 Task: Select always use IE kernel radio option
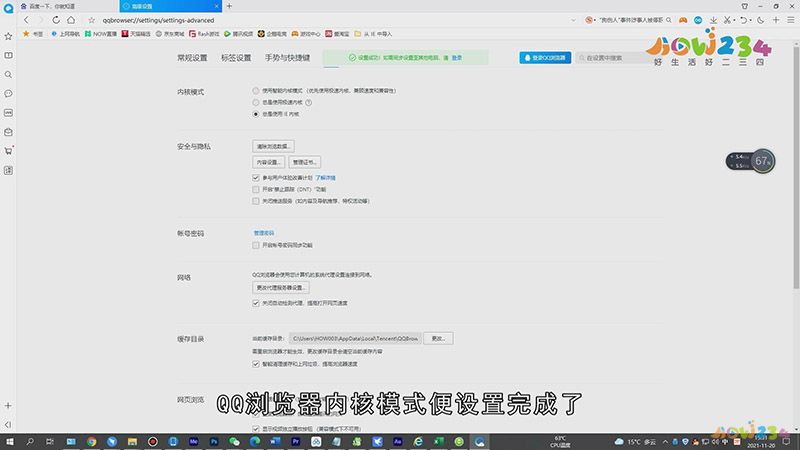click(256, 114)
